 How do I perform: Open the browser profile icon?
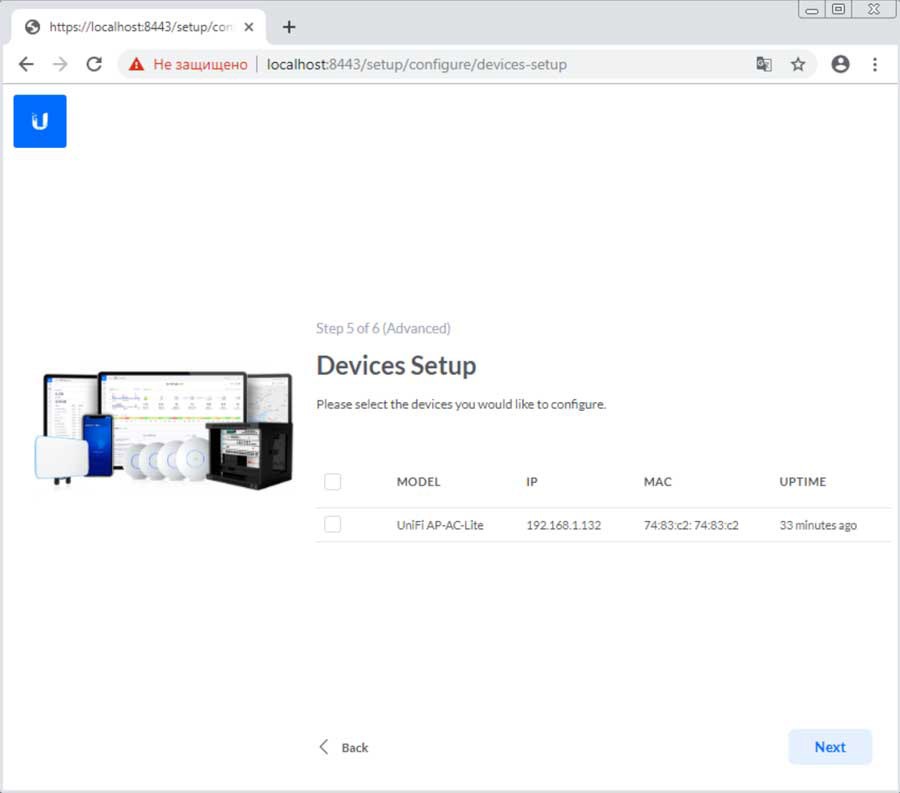(x=840, y=64)
